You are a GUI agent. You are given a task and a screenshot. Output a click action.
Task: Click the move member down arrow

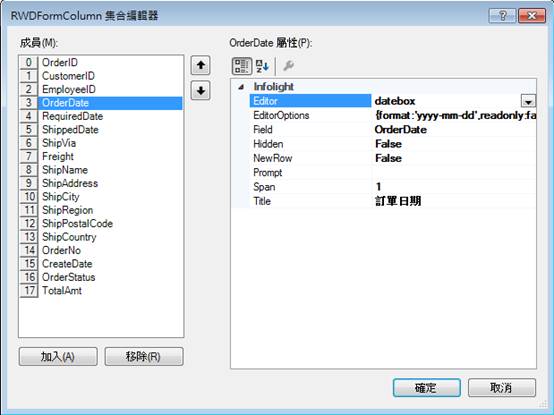pos(201,91)
